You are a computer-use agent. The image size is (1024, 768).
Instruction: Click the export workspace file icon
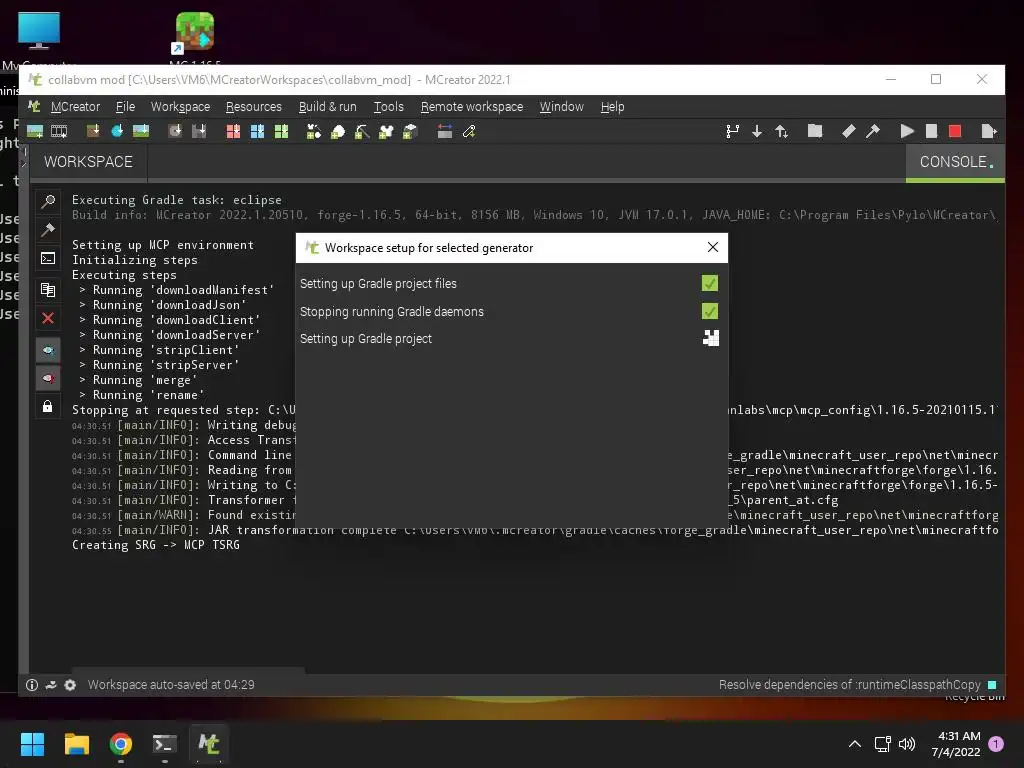pyautogui.click(x=989, y=131)
